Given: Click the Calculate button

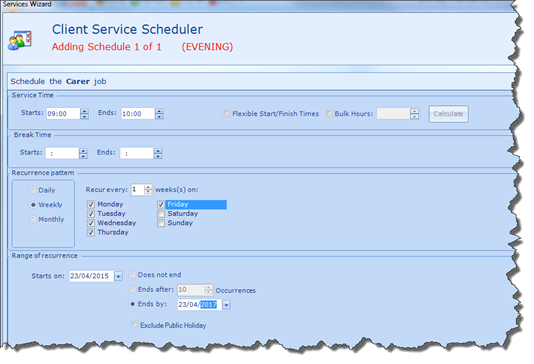Looking at the screenshot, I should [x=448, y=114].
